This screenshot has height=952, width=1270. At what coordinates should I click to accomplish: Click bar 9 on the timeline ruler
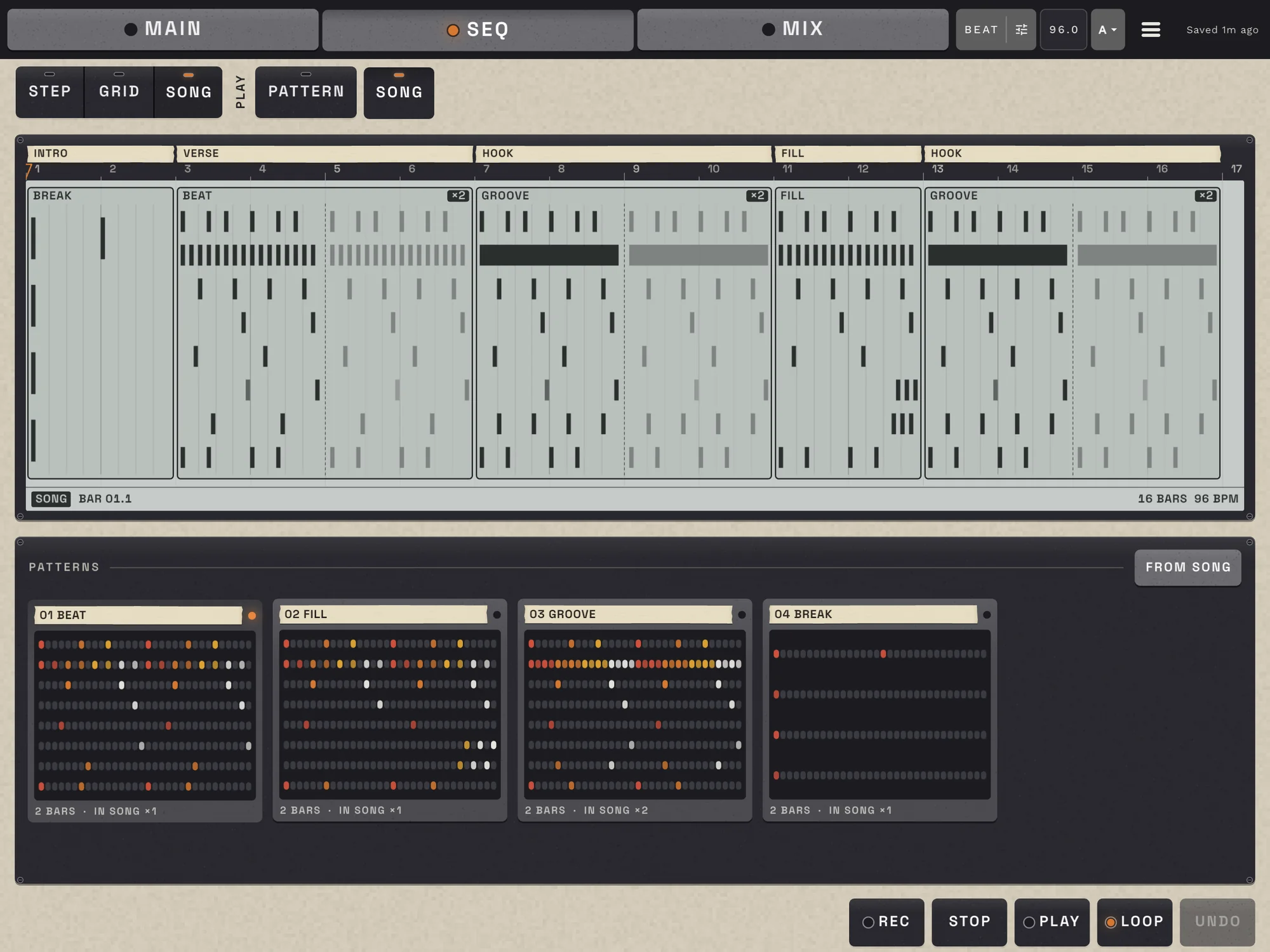click(636, 169)
